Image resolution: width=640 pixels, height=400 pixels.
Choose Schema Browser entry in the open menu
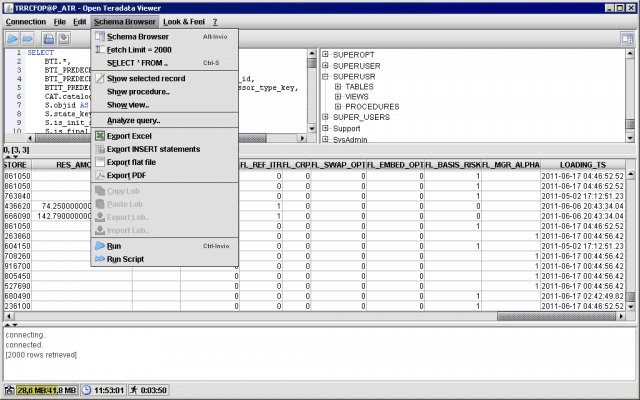pos(164,37)
